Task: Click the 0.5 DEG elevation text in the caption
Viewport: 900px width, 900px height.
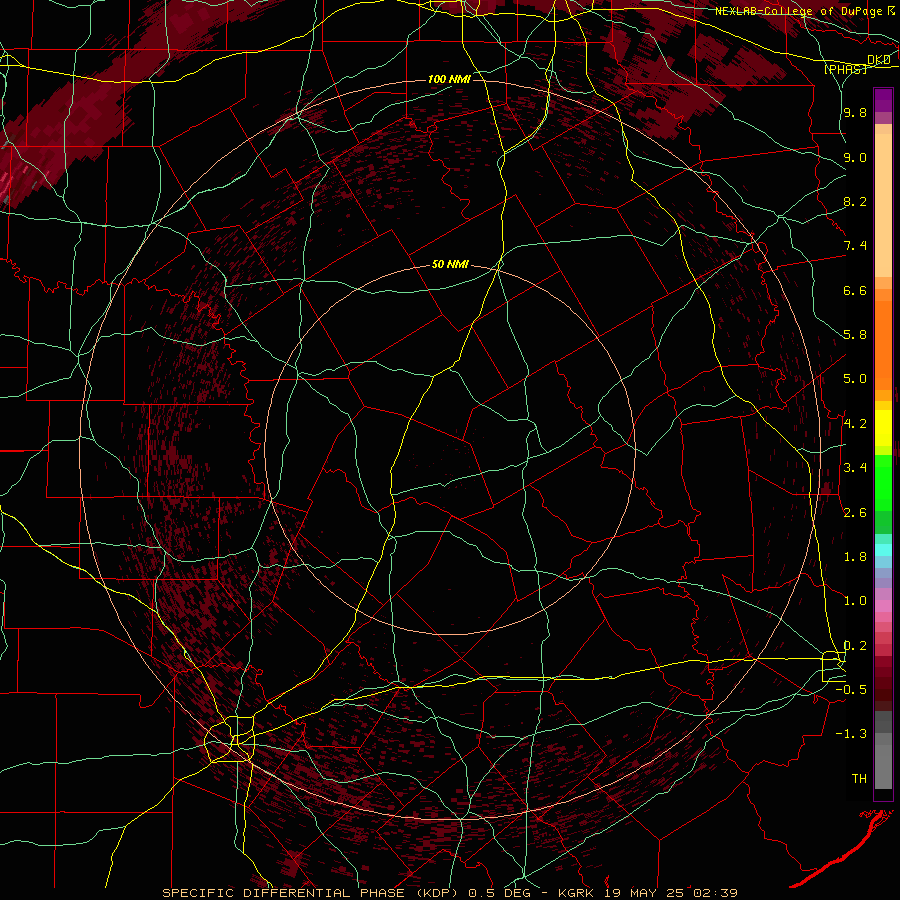Action: click(x=502, y=893)
